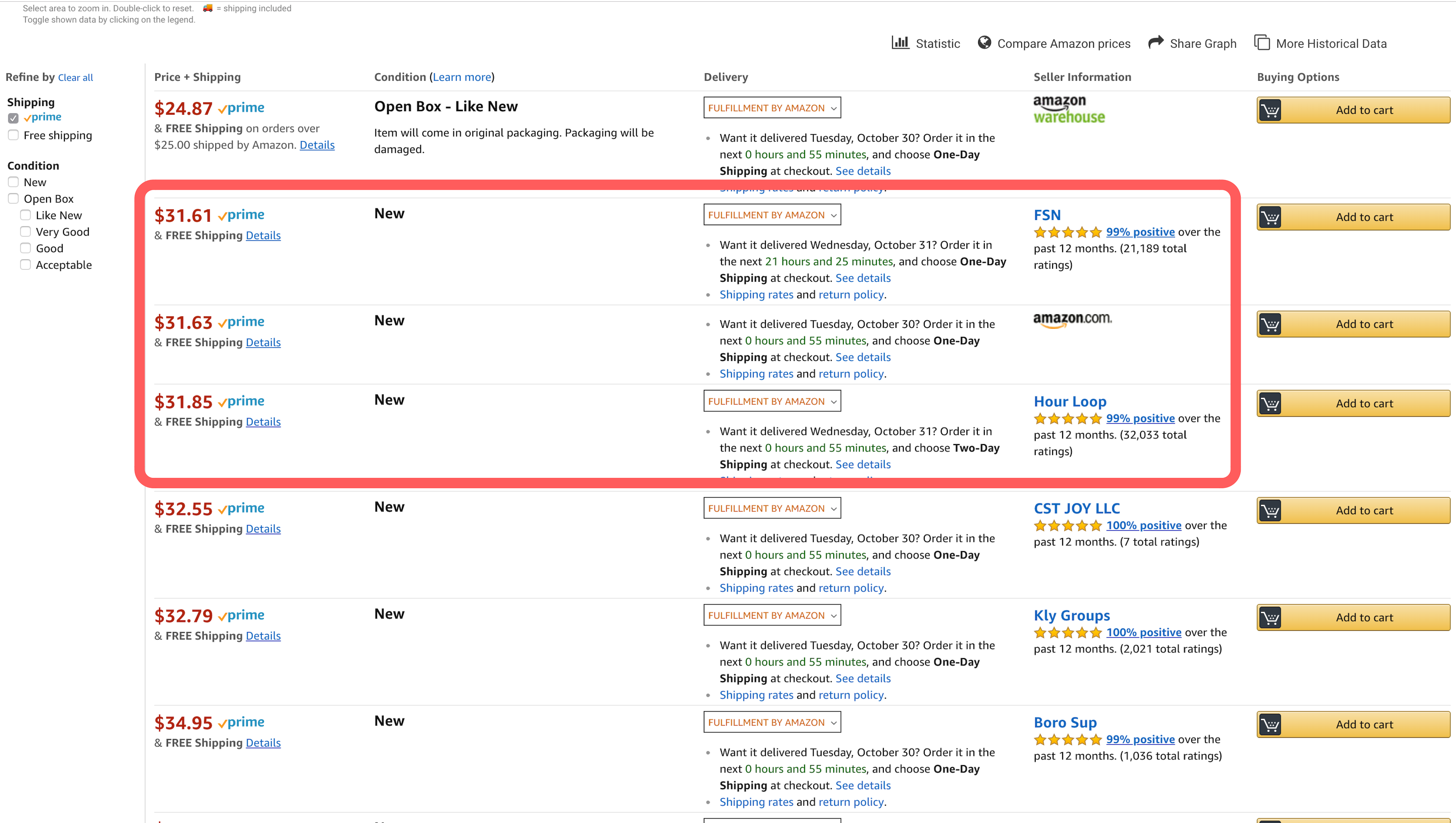This screenshot has width=1456, height=823.
Task: Uncheck the Prime shipping filter checkbox
Action: (13, 118)
